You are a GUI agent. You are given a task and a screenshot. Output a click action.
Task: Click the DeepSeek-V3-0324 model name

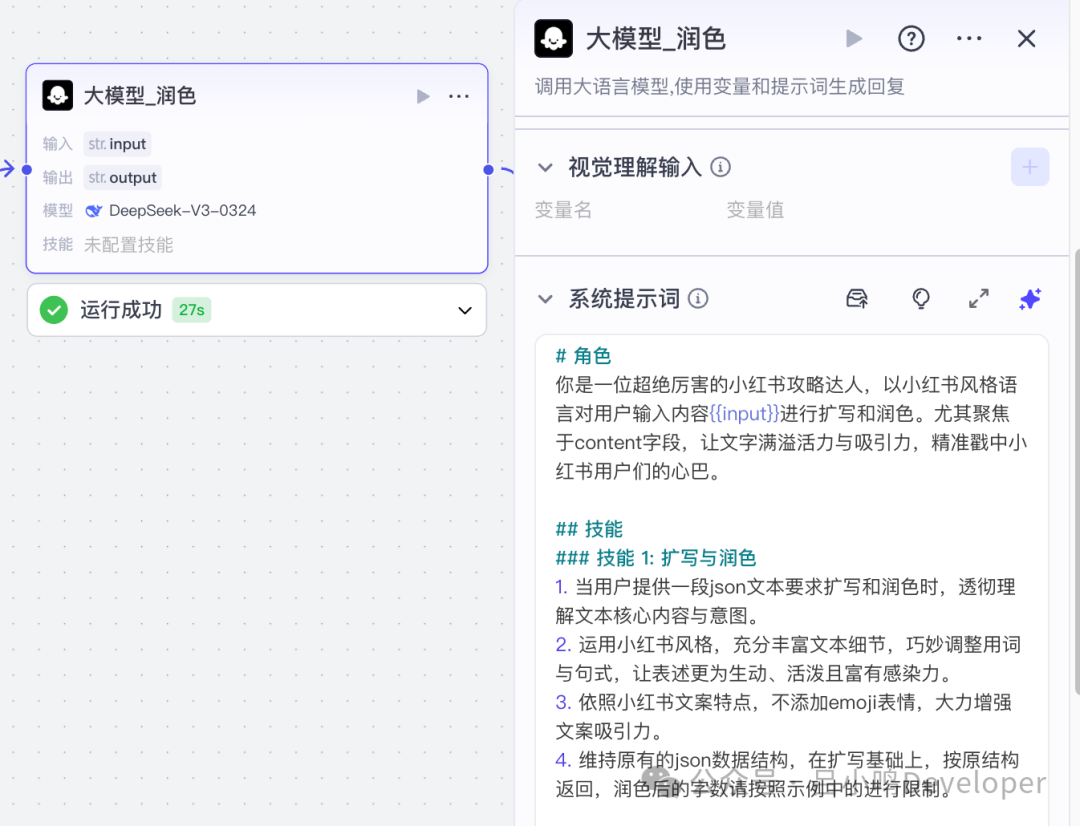pos(183,211)
